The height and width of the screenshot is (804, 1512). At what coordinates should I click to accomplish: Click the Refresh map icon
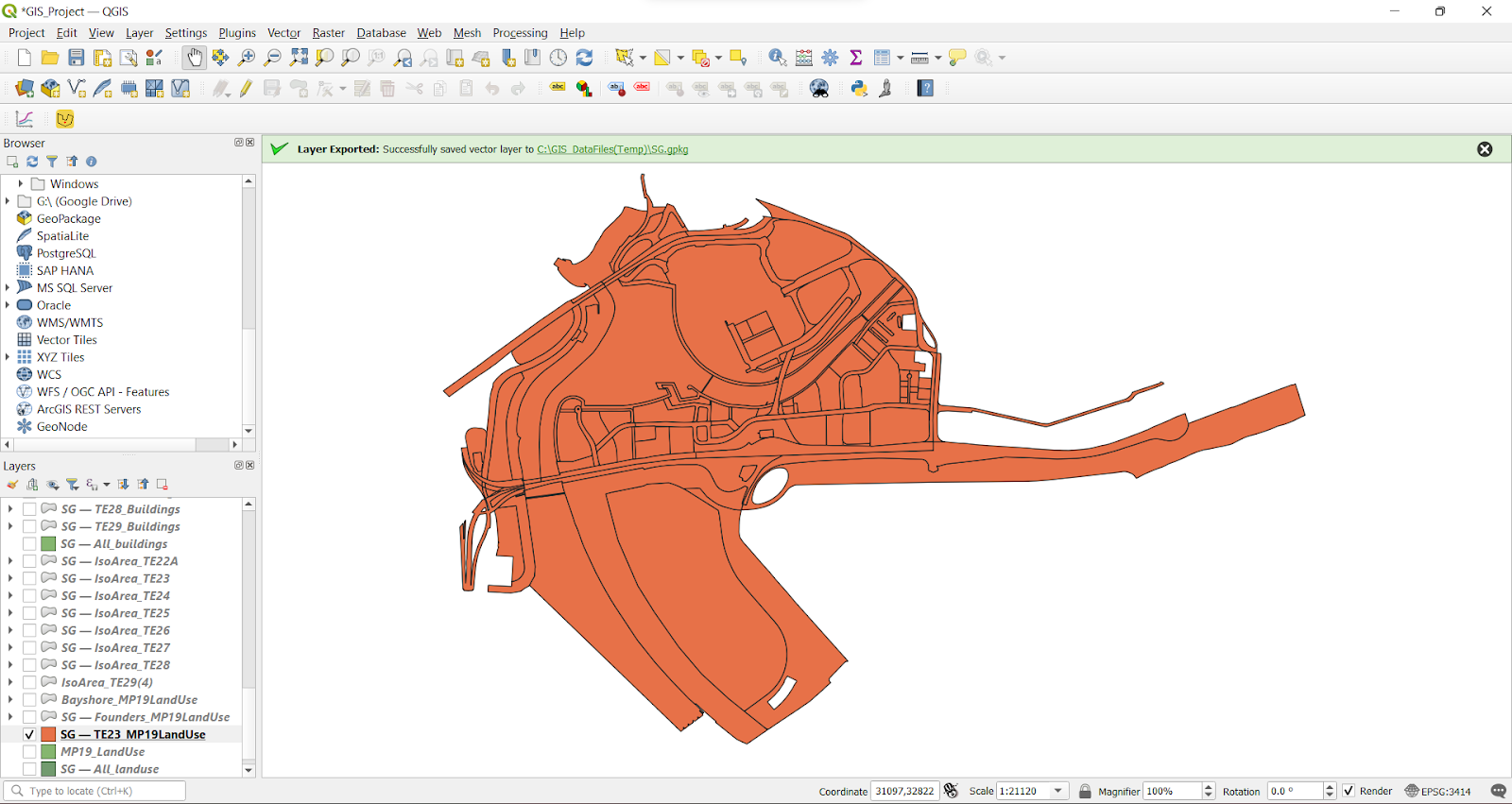(585, 58)
